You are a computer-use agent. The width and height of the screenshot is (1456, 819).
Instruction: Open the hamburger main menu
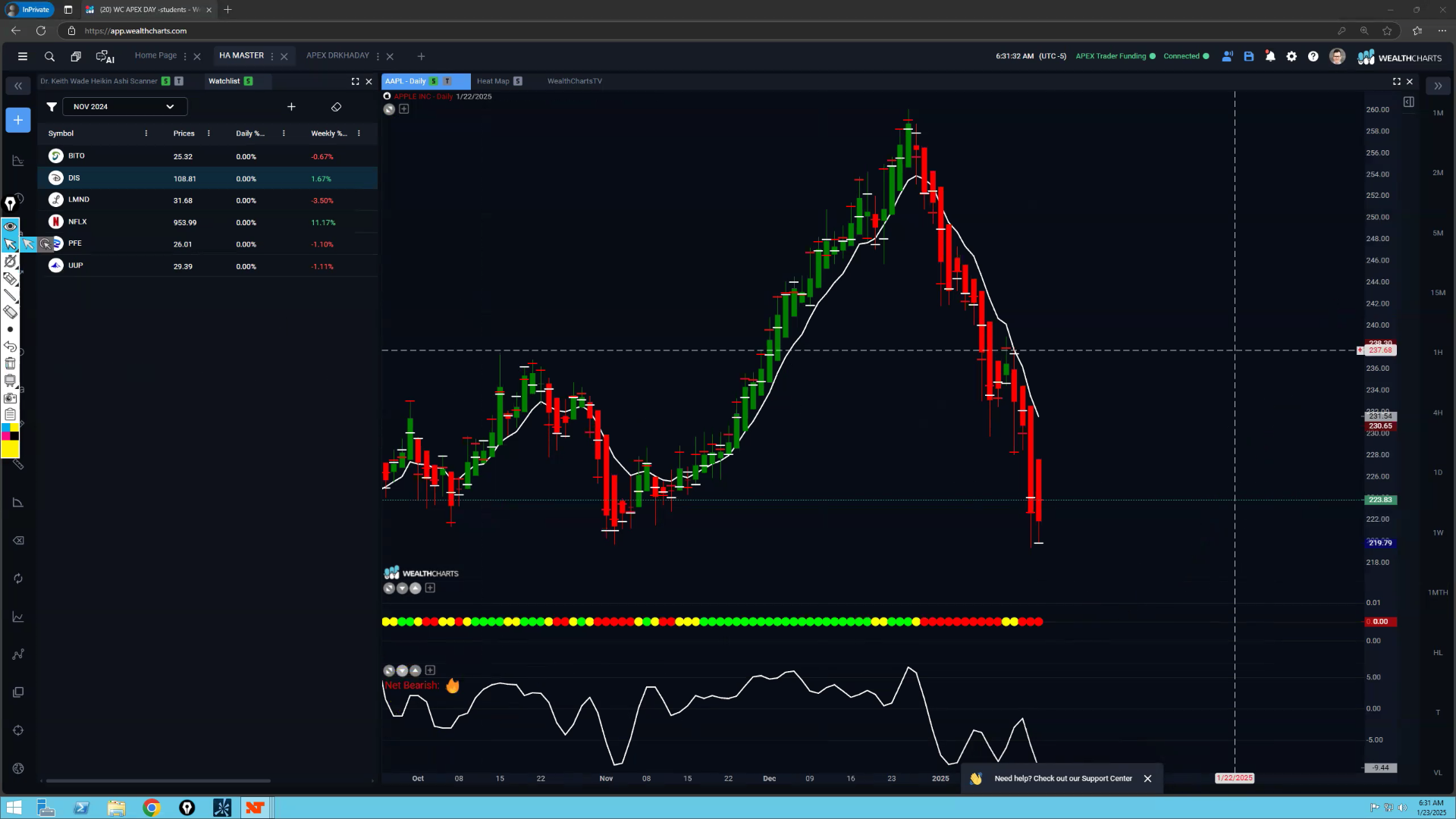click(23, 56)
